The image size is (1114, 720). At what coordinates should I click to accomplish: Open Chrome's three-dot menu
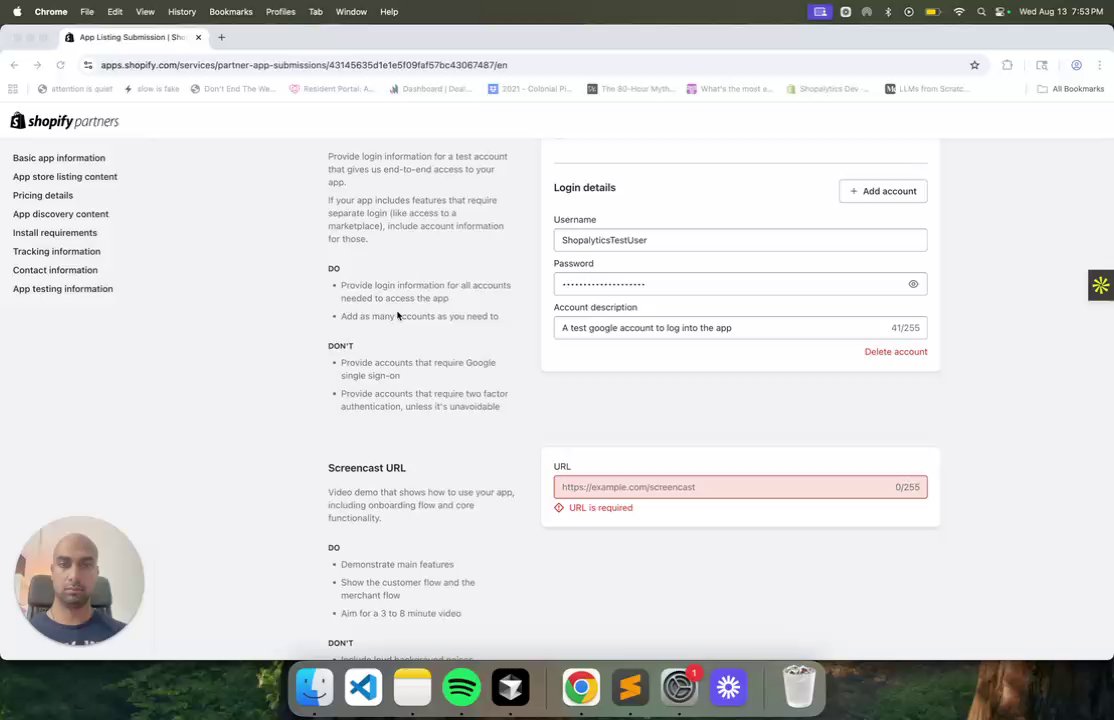click(1100, 65)
